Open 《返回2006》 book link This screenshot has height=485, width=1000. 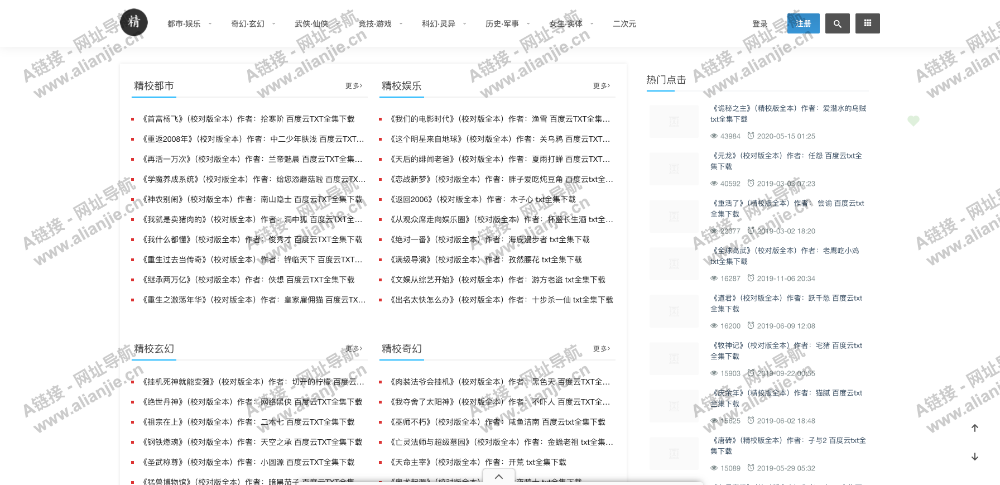pos(482,199)
